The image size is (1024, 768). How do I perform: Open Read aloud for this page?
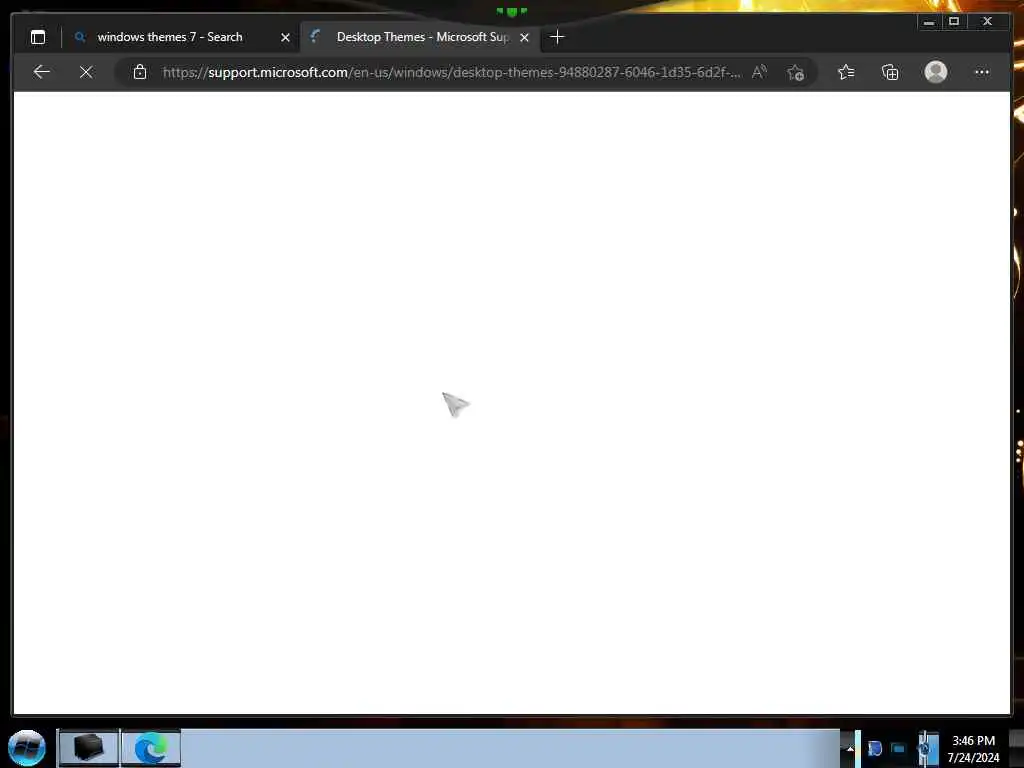[759, 72]
